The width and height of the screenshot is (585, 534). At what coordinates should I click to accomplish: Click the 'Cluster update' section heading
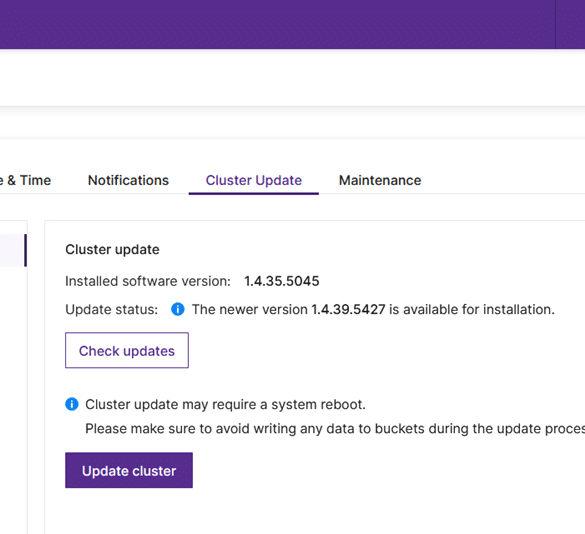pos(112,249)
